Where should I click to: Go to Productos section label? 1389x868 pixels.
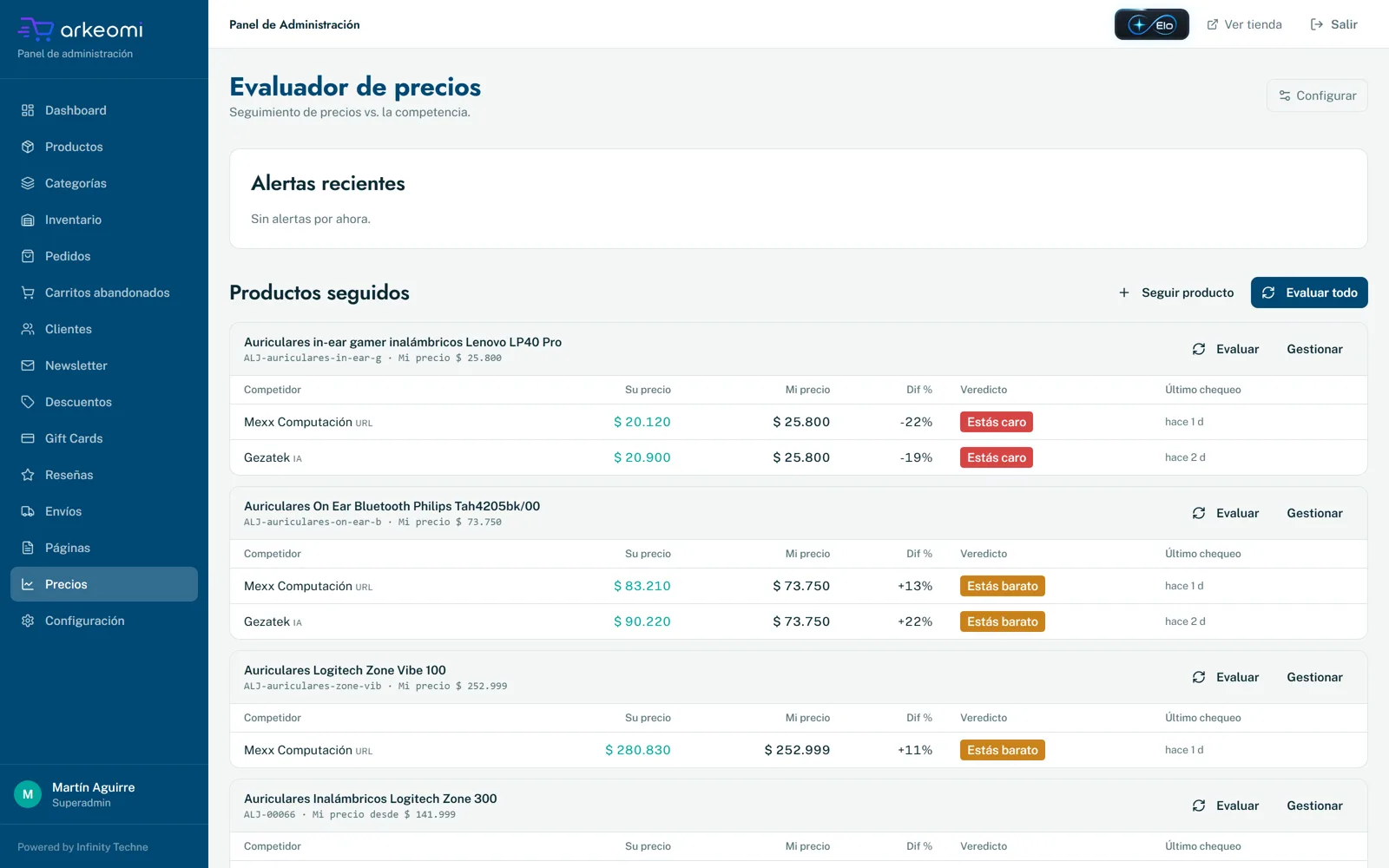pos(74,147)
